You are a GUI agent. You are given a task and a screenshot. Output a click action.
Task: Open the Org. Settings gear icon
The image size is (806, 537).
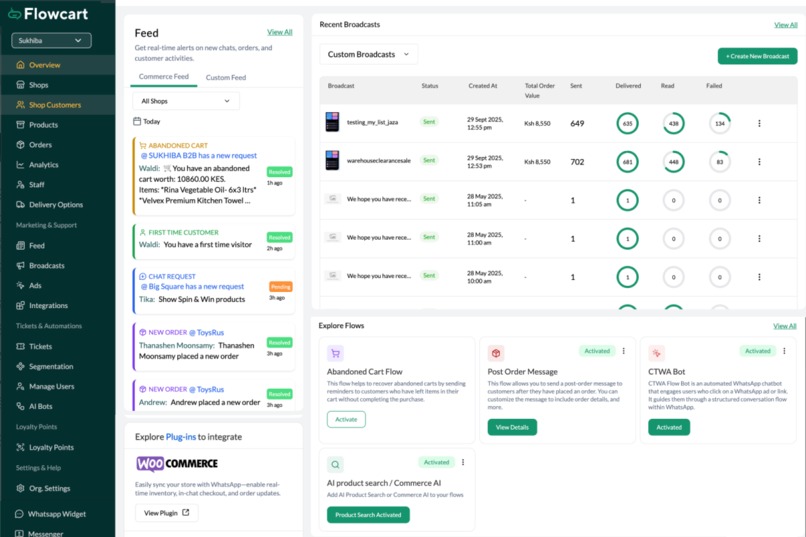[21, 488]
